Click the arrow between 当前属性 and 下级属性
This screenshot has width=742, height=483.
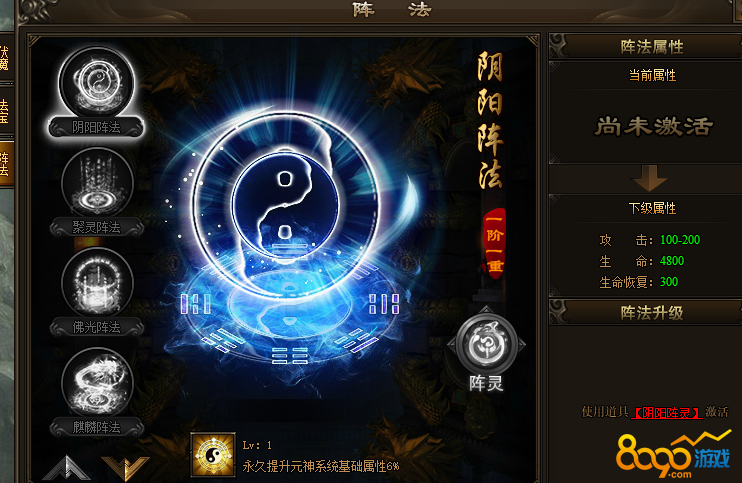tap(650, 178)
